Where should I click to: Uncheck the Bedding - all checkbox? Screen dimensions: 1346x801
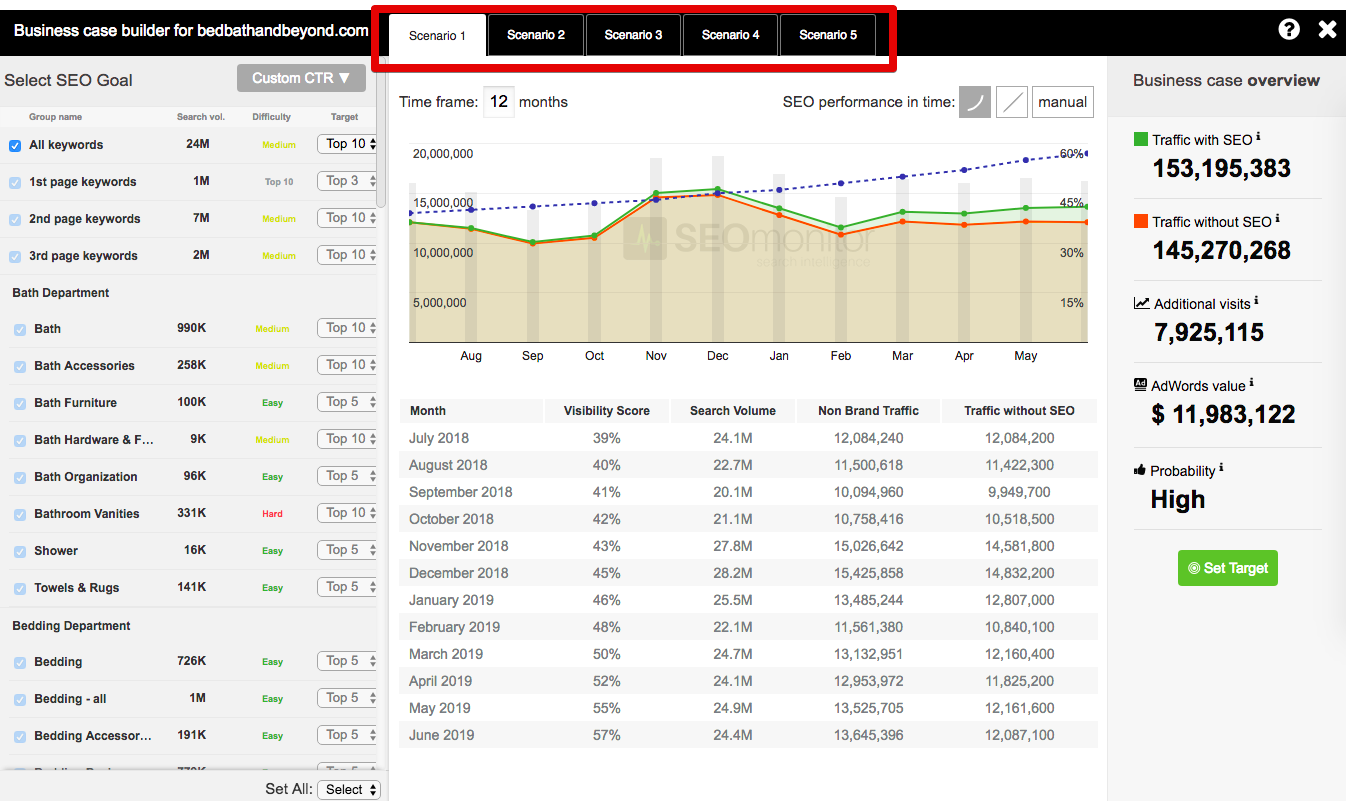[20, 699]
